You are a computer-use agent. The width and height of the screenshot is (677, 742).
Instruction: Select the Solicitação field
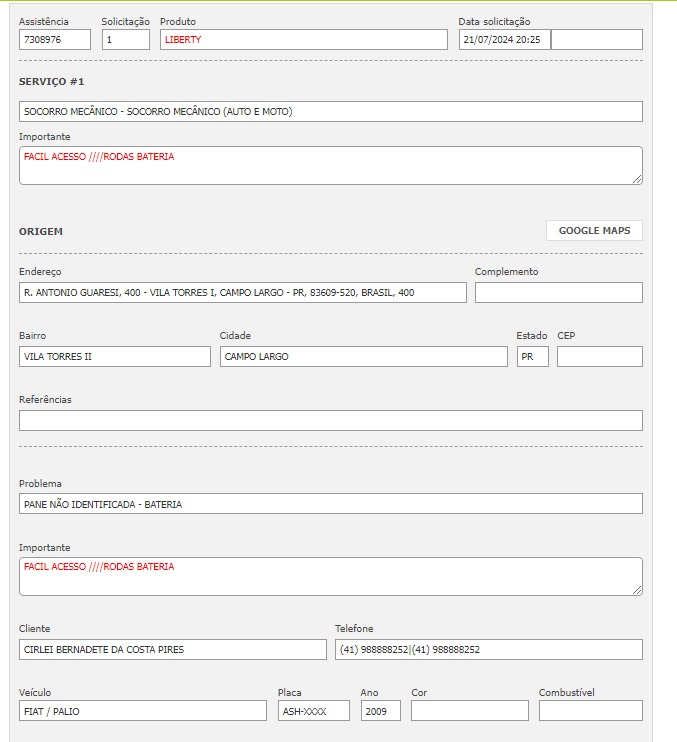pyautogui.click(x=125, y=40)
